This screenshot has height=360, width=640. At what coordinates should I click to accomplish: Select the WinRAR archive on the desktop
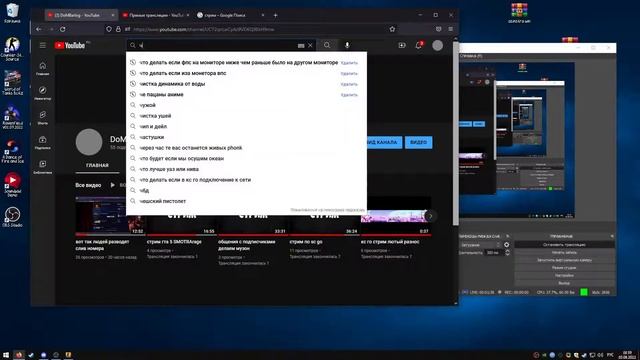519,13
